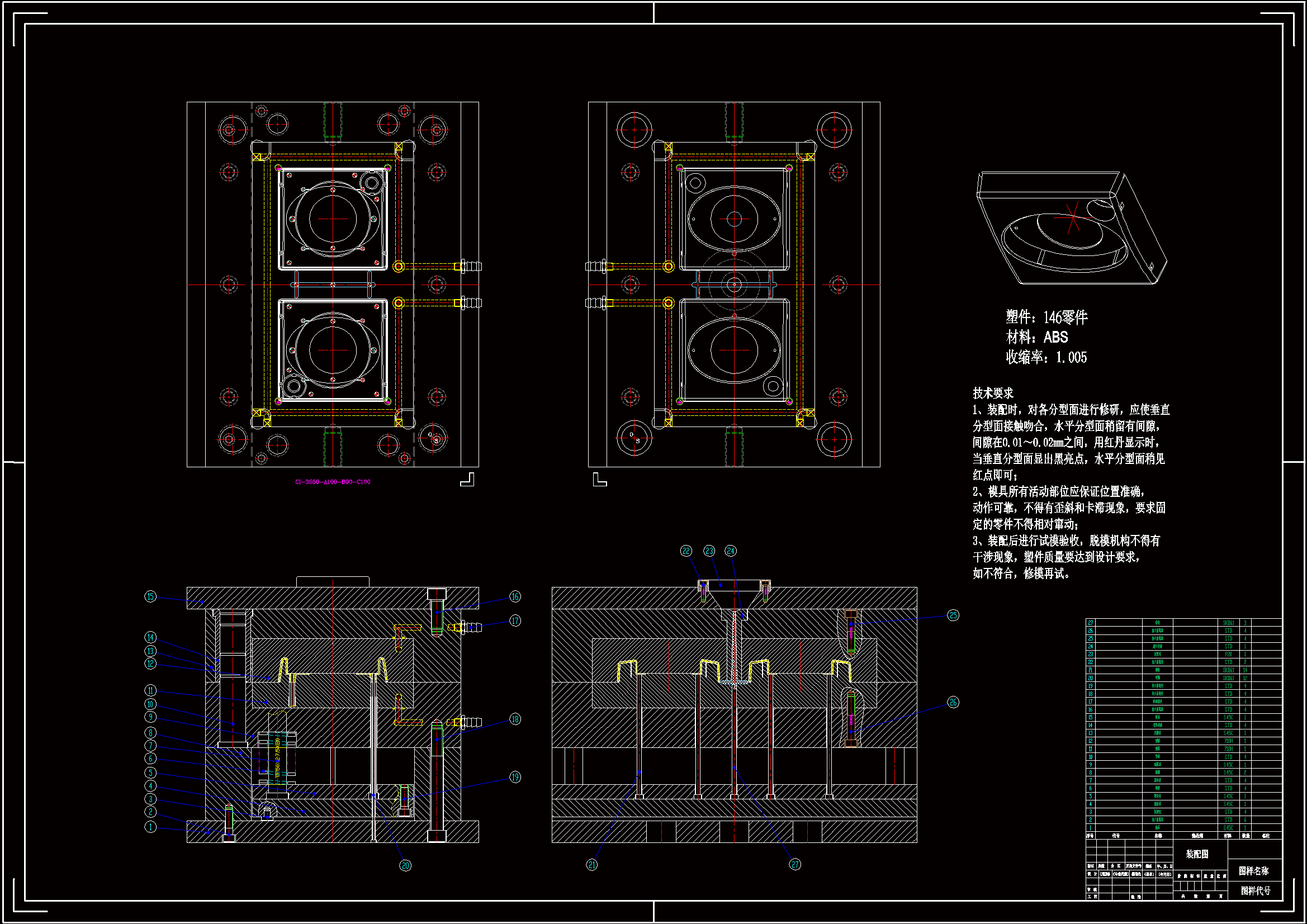This screenshot has height=924, width=1307.
Task: Click the magenta CI-3550-A100-B90-C100 label
Action: (x=333, y=482)
